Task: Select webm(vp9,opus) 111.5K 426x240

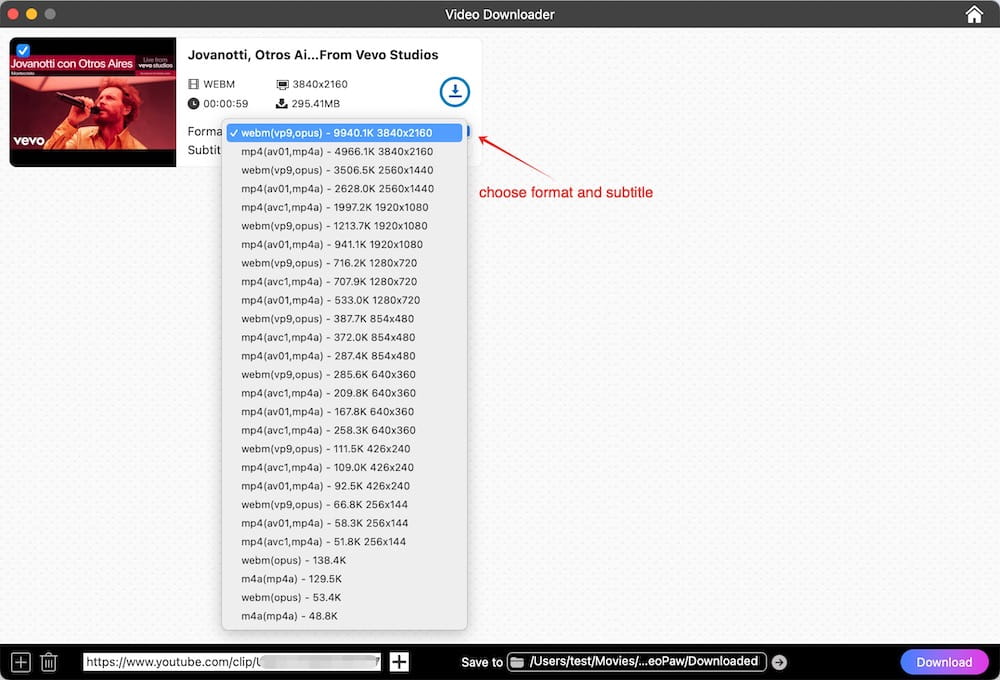Action: 344,448
